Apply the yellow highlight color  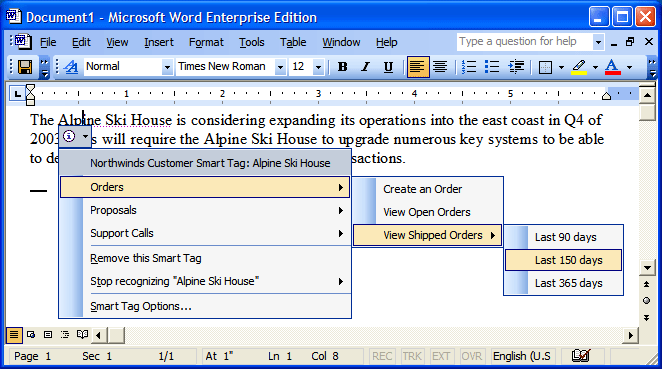click(579, 67)
